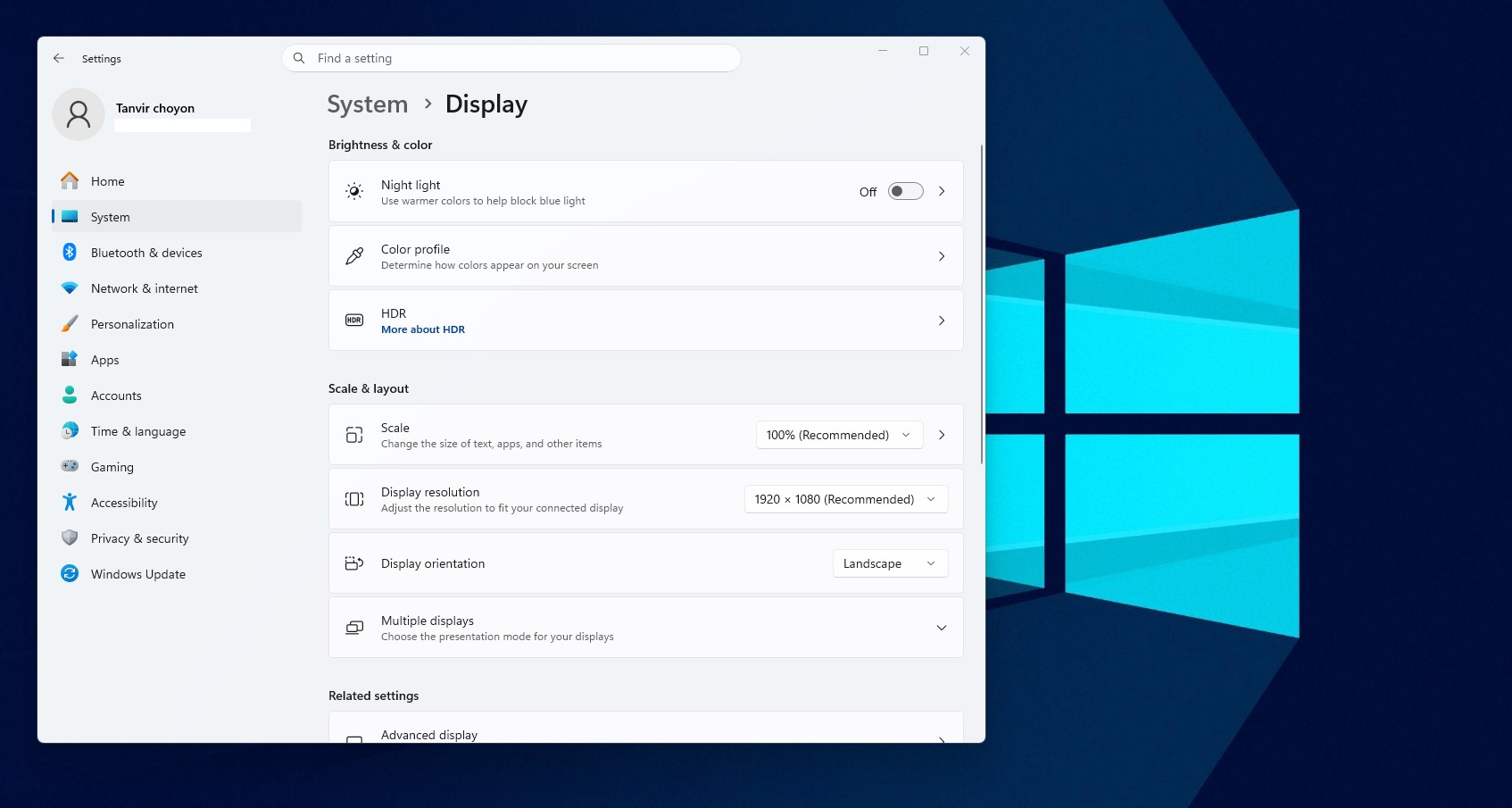Image resolution: width=1512 pixels, height=808 pixels.
Task: Click the 'Scale & layout' heading
Action: [369, 388]
